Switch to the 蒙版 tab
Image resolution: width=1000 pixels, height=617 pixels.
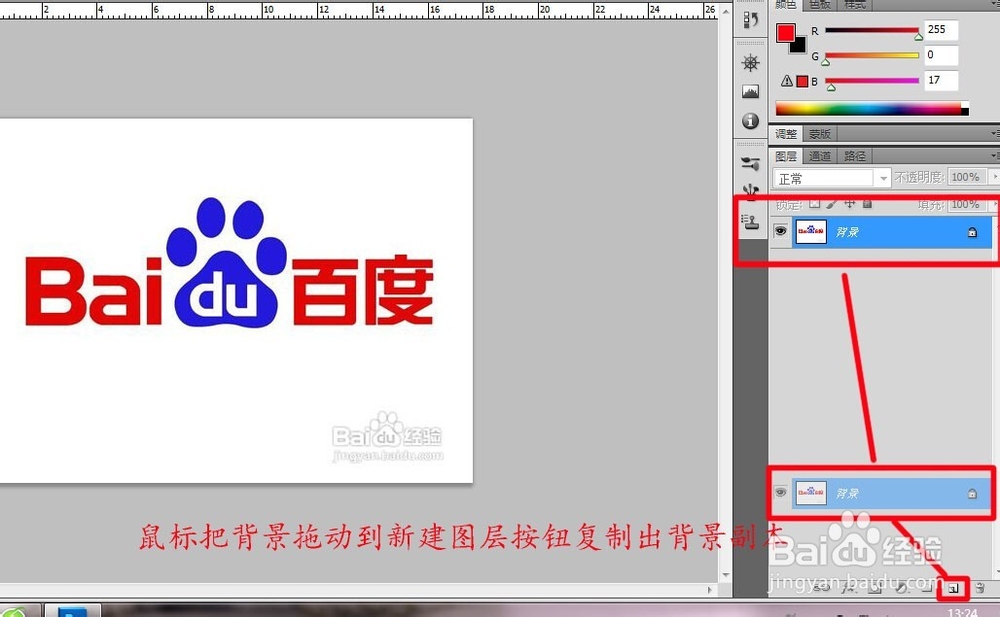coord(820,134)
